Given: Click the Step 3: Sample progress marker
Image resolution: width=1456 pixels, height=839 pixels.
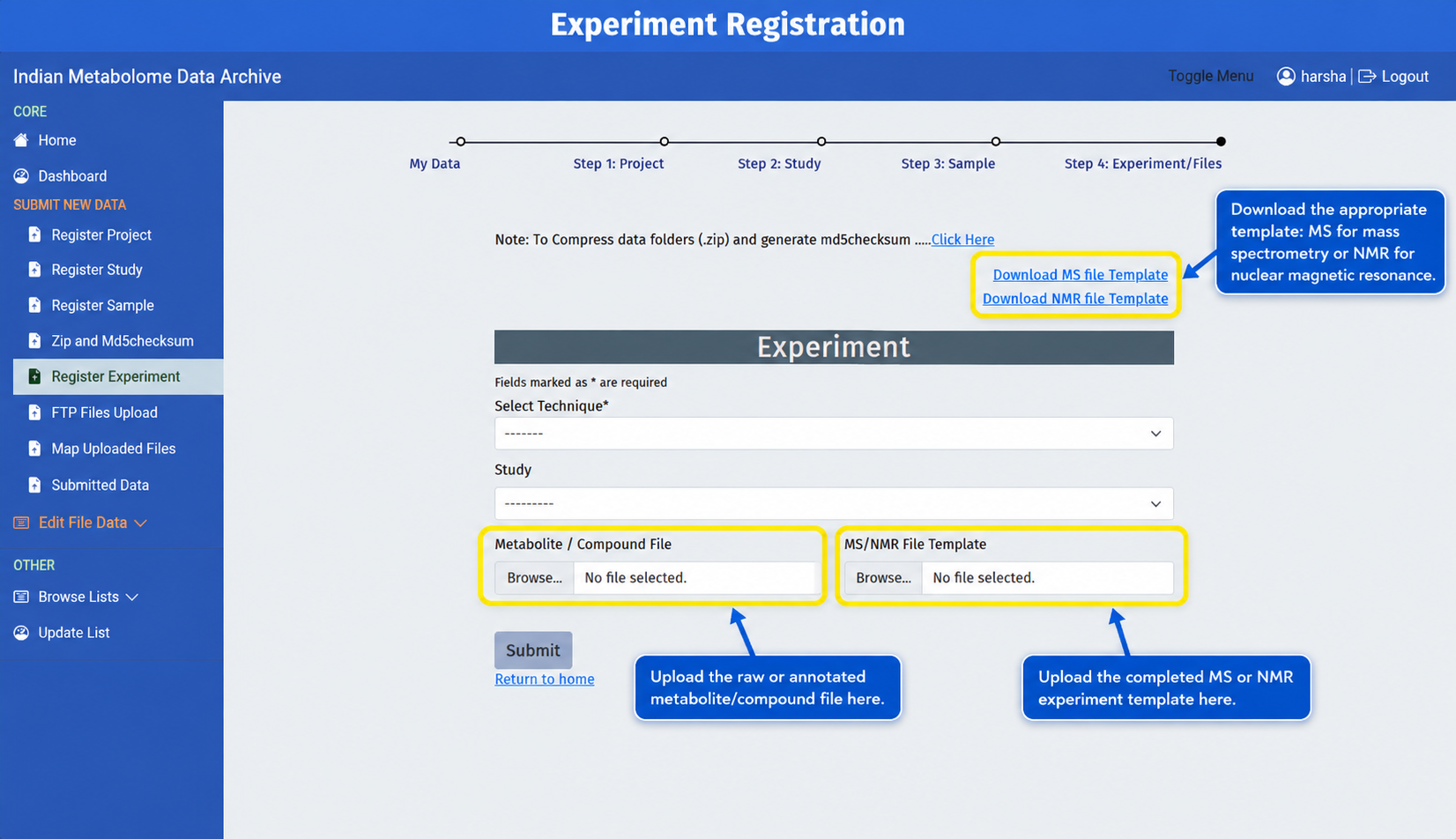Looking at the screenshot, I should [x=996, y=141].
